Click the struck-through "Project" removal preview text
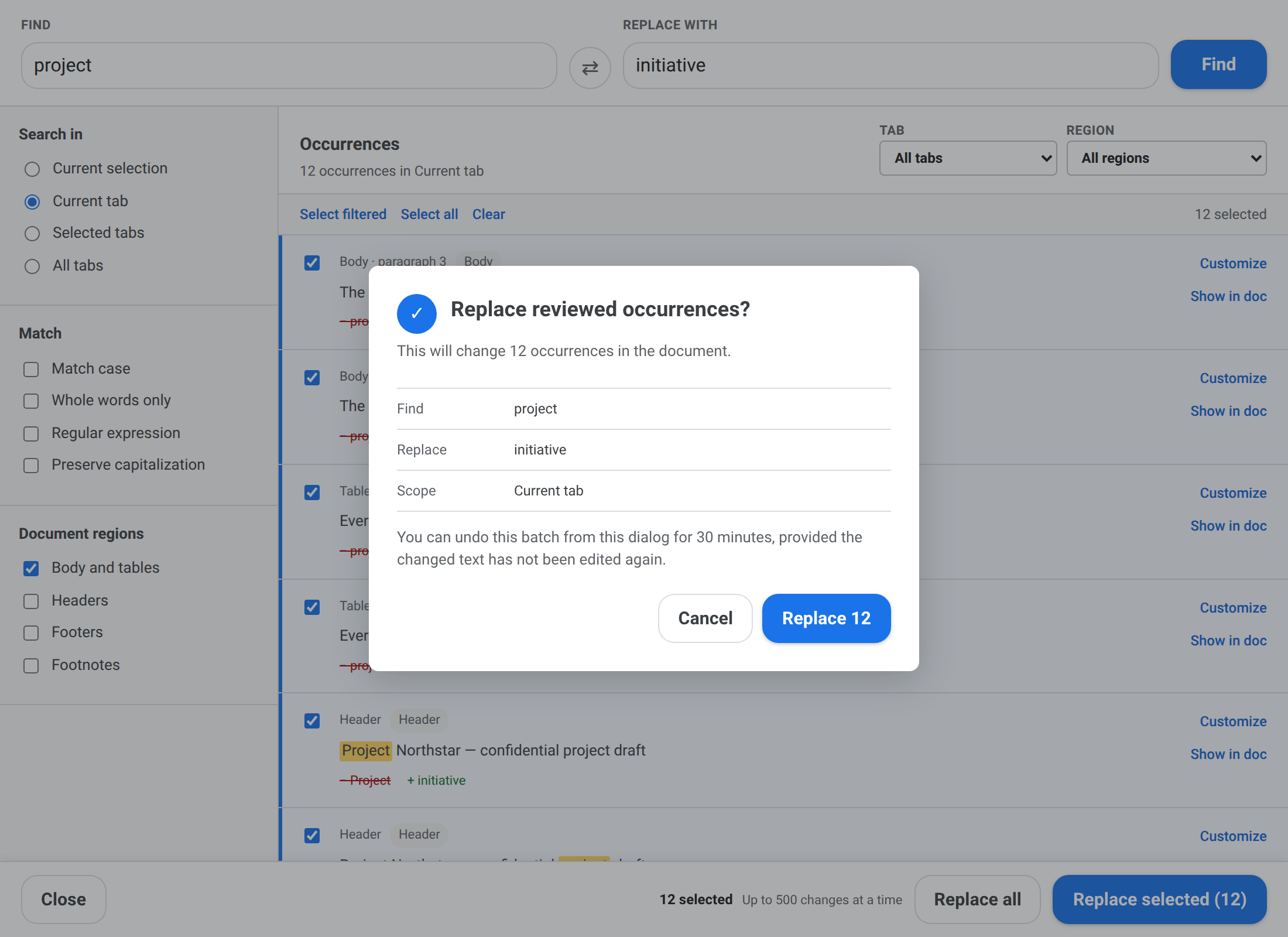Screen dimensions: 1288x937 (x=365, y=781)
